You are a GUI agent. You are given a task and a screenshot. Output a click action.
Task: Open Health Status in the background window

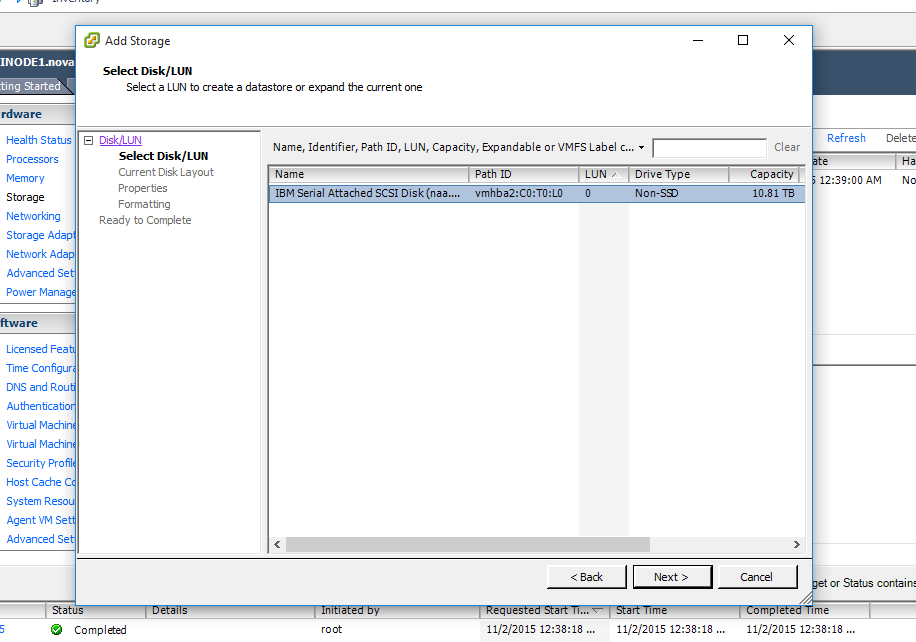point(39,140)
